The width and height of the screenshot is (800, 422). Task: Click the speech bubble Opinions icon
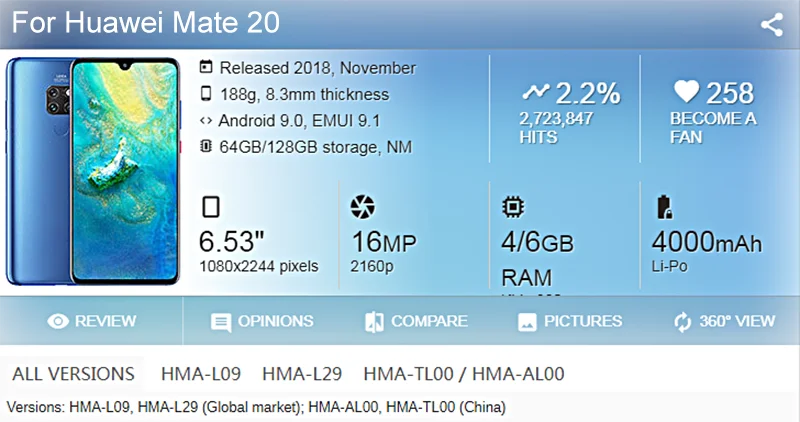click(220, 322)
